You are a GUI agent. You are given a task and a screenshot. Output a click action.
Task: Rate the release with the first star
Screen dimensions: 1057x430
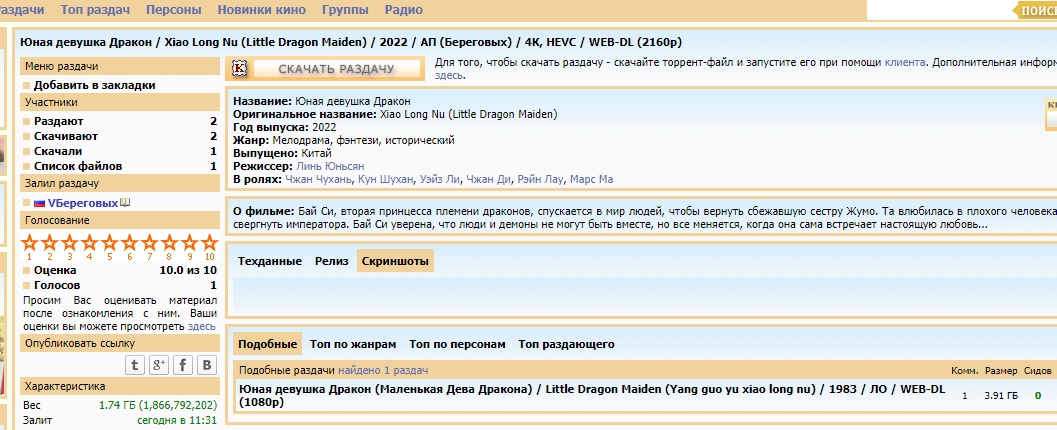(x=29, y=242)
